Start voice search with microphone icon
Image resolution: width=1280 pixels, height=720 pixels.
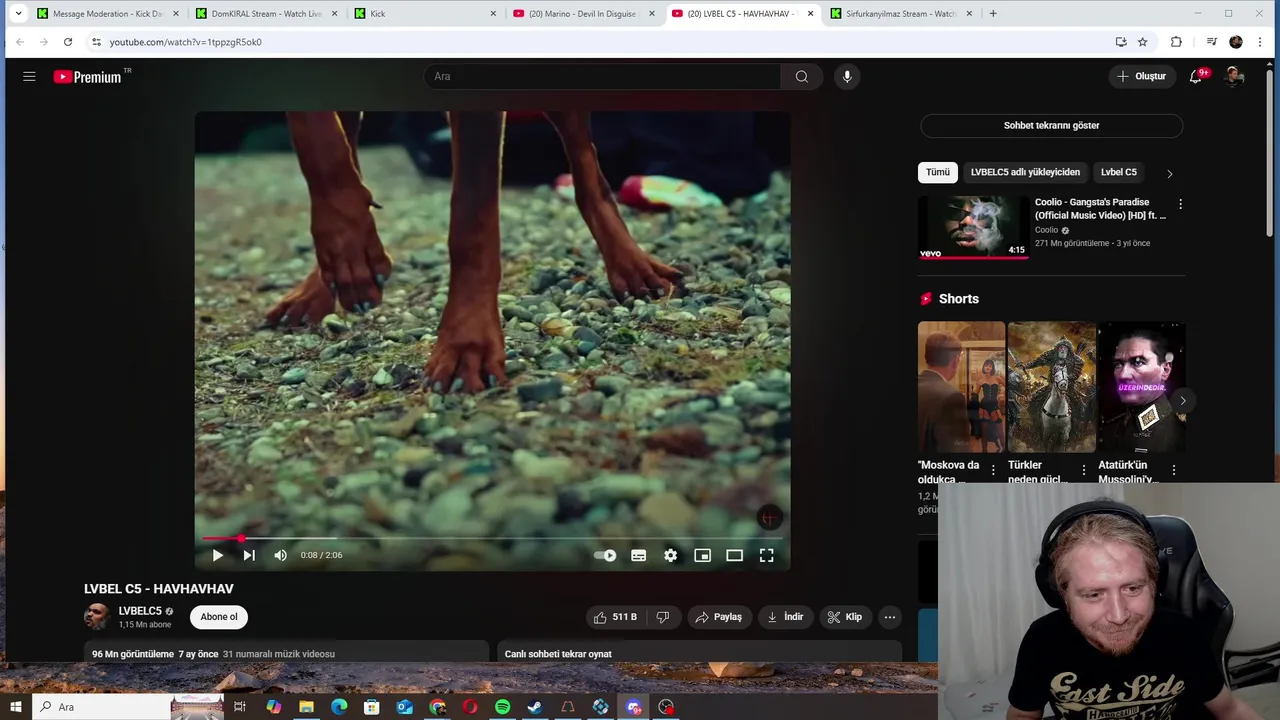click(847, 77)
